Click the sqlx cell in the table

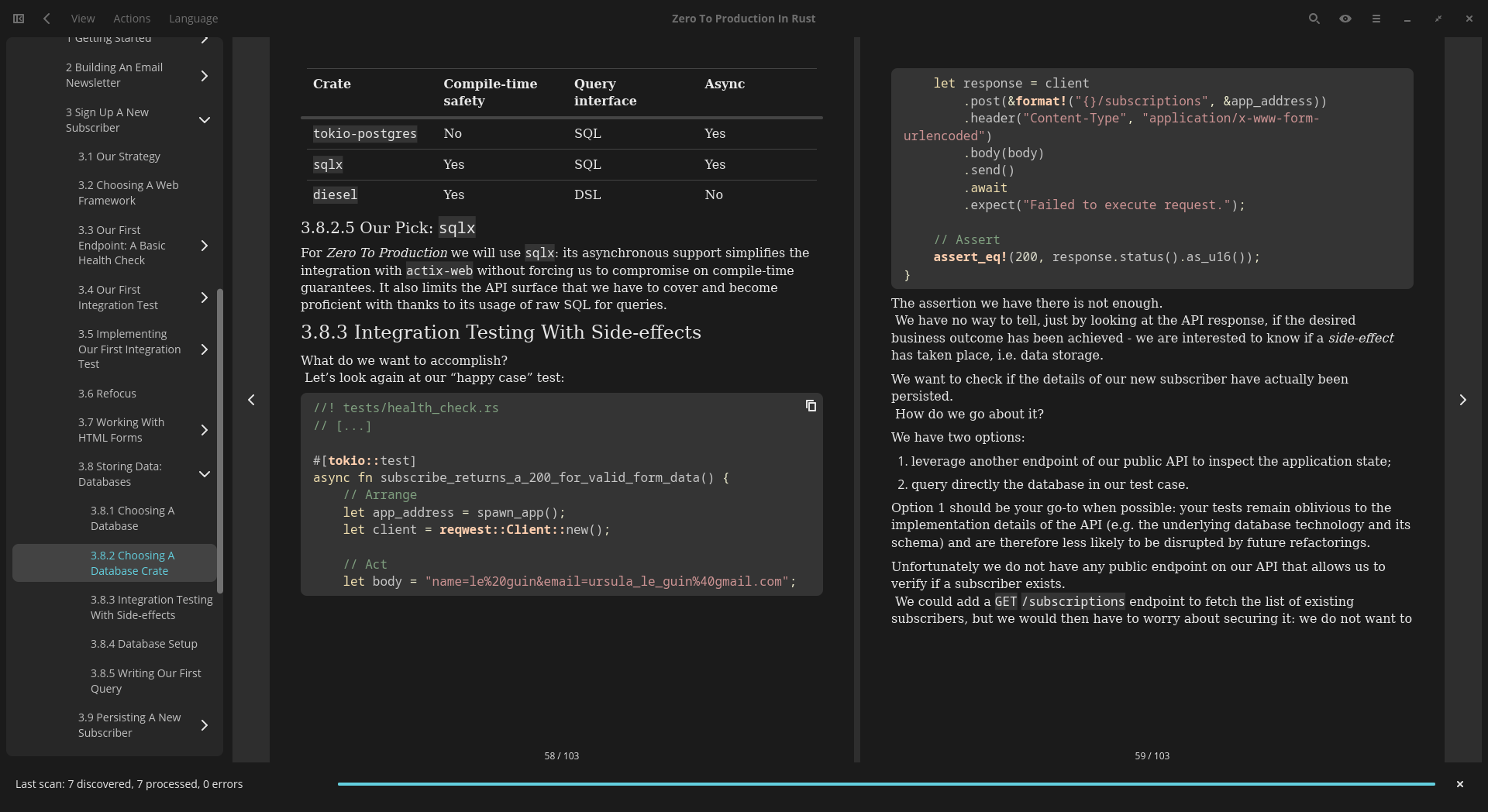click(x=328, y=164)
